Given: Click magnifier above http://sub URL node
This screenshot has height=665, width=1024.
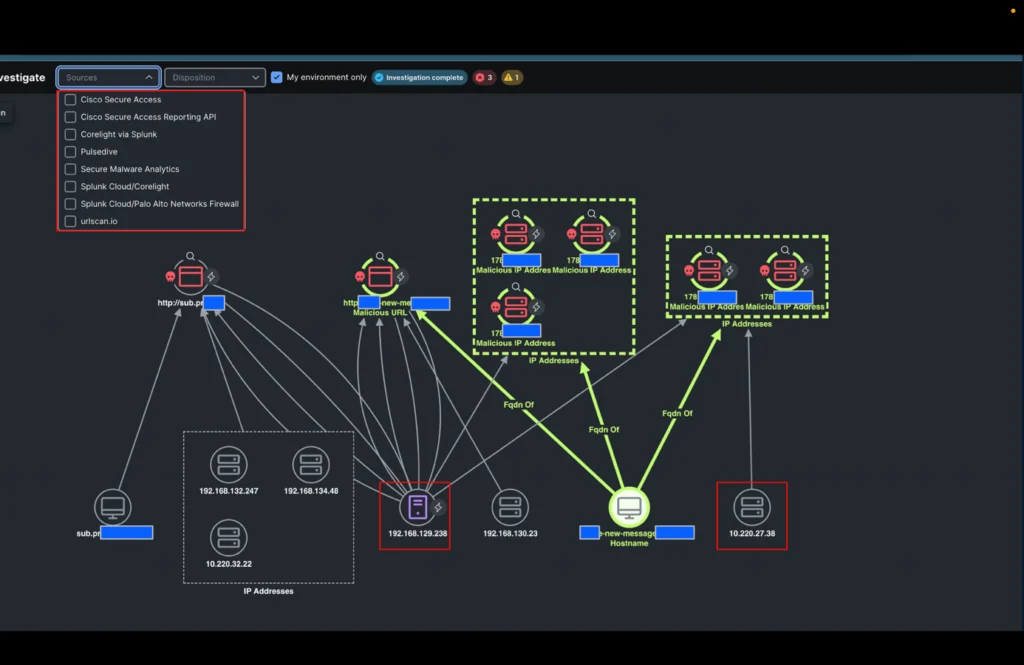Looking at the screenshot, I should tap(191, 256).
